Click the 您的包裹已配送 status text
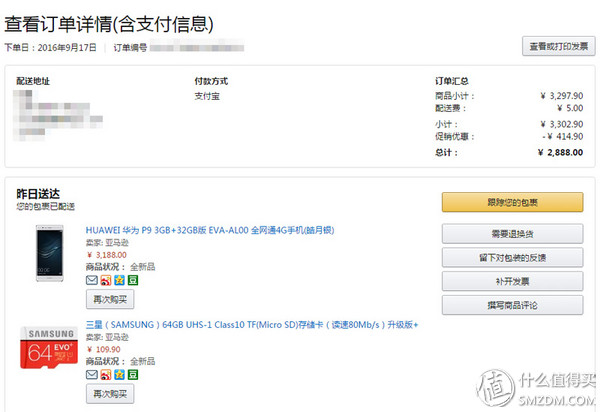600x412 pixels. [46, 207]
